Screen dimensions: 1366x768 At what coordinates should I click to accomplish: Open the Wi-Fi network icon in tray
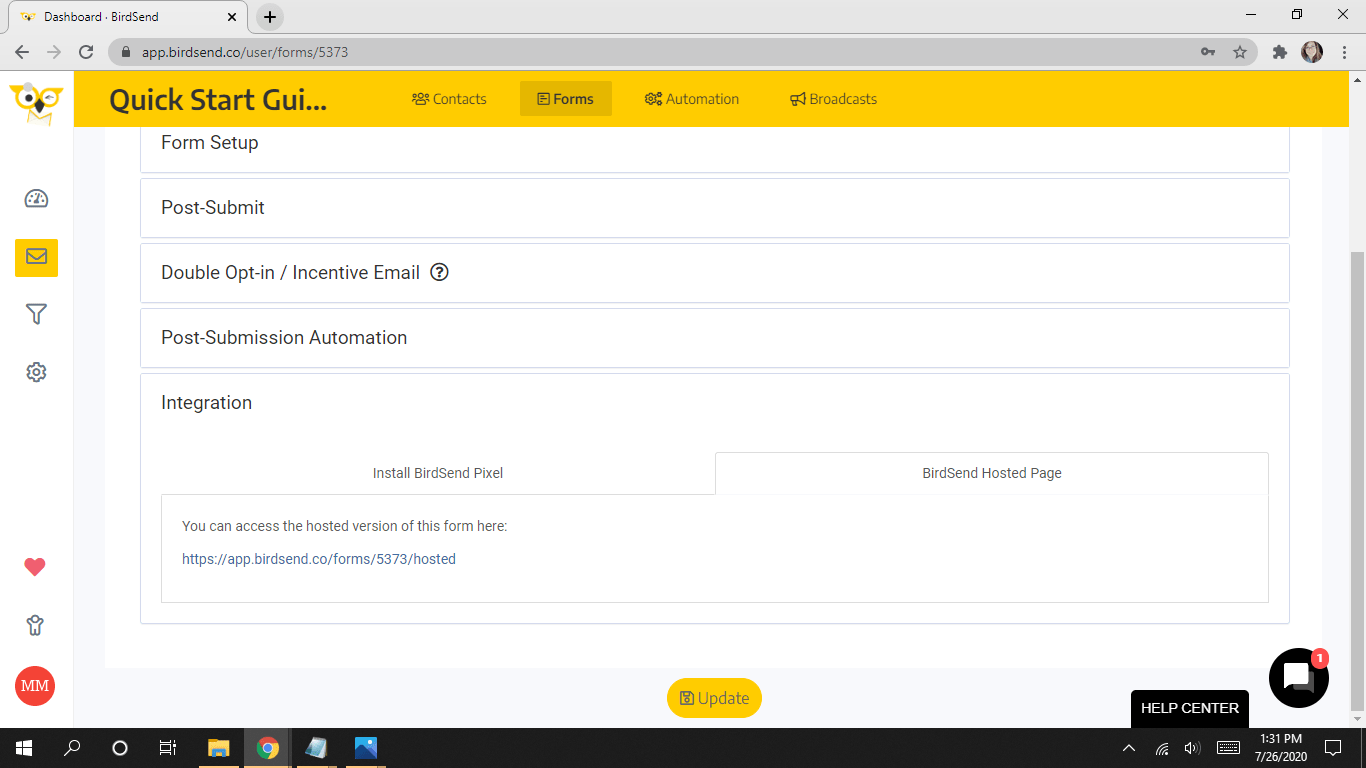[x=1162, y=748]
